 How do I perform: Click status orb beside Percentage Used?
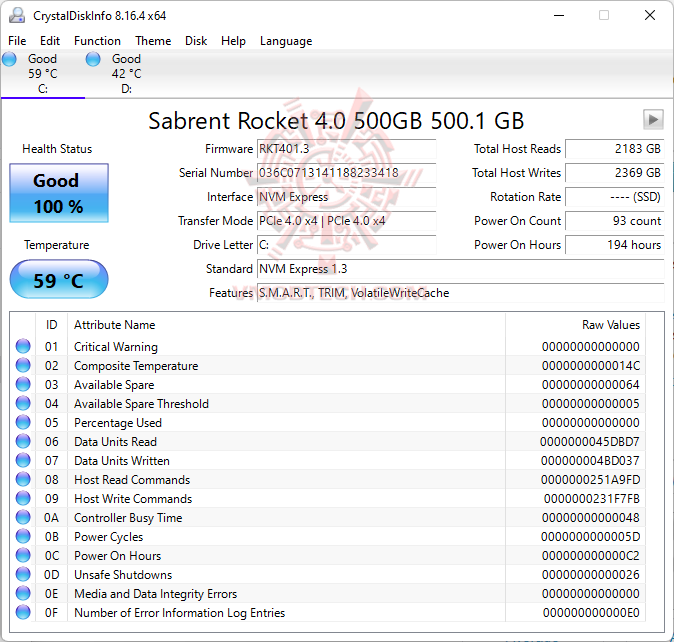pyautogui.click(x=23, y=423)
